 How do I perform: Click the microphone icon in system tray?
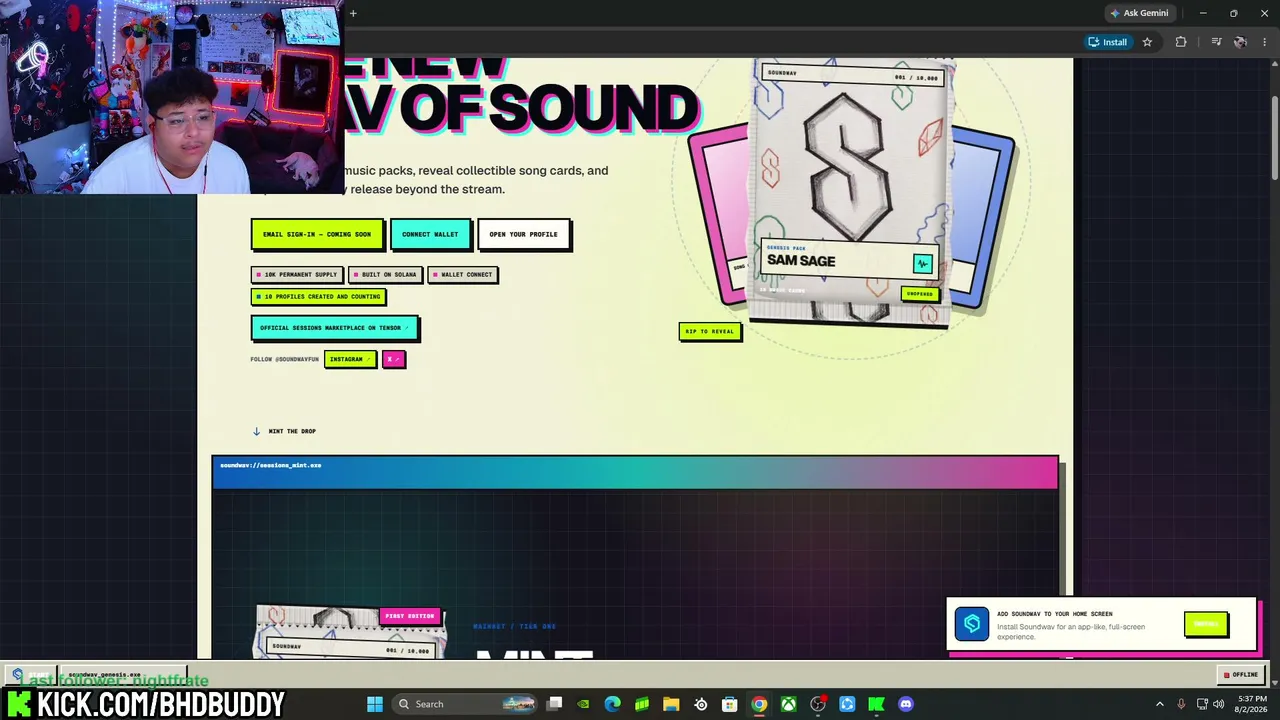pos(1181,704)
